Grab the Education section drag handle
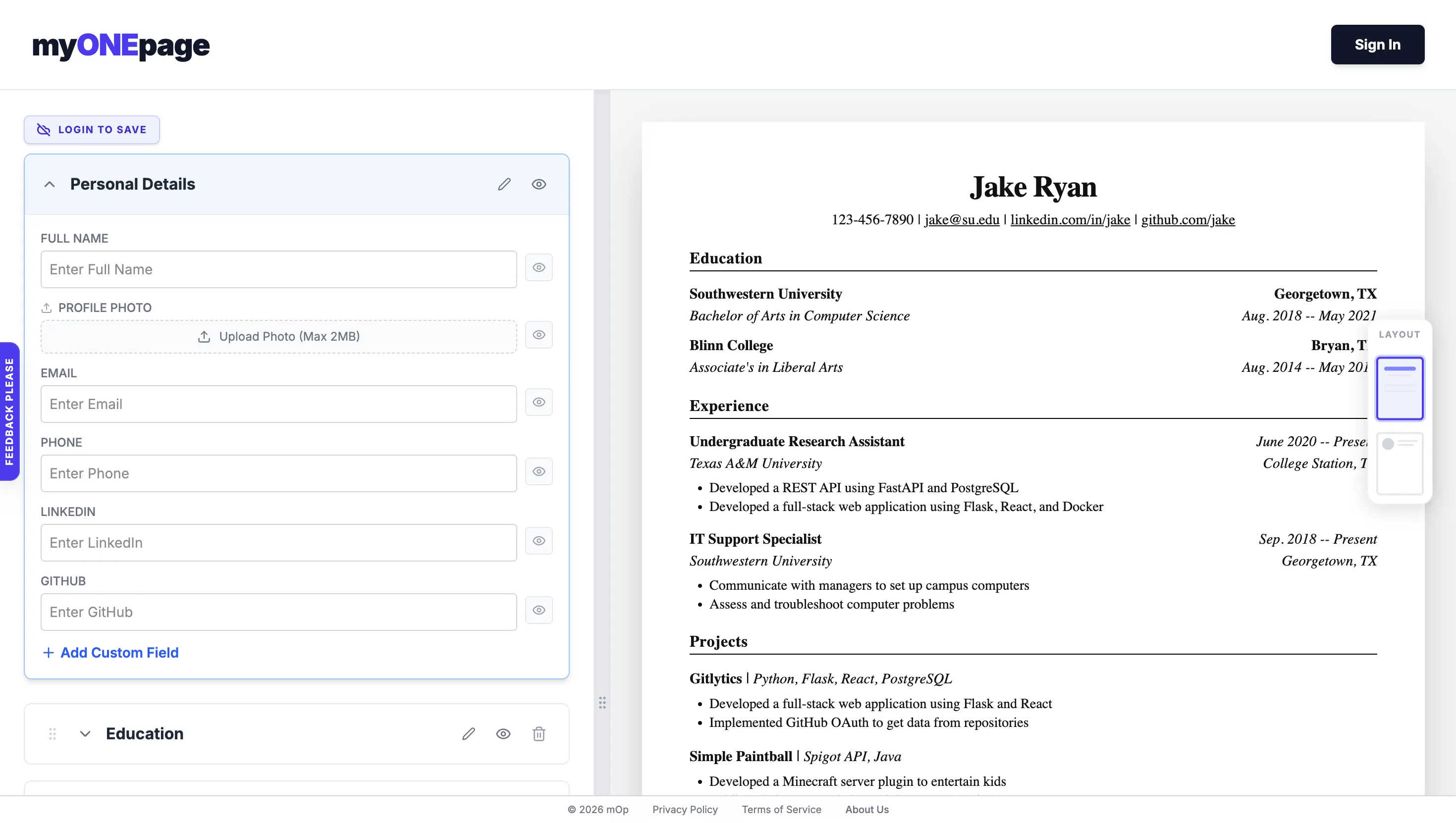1456x823 pixels. pos(52,734)
